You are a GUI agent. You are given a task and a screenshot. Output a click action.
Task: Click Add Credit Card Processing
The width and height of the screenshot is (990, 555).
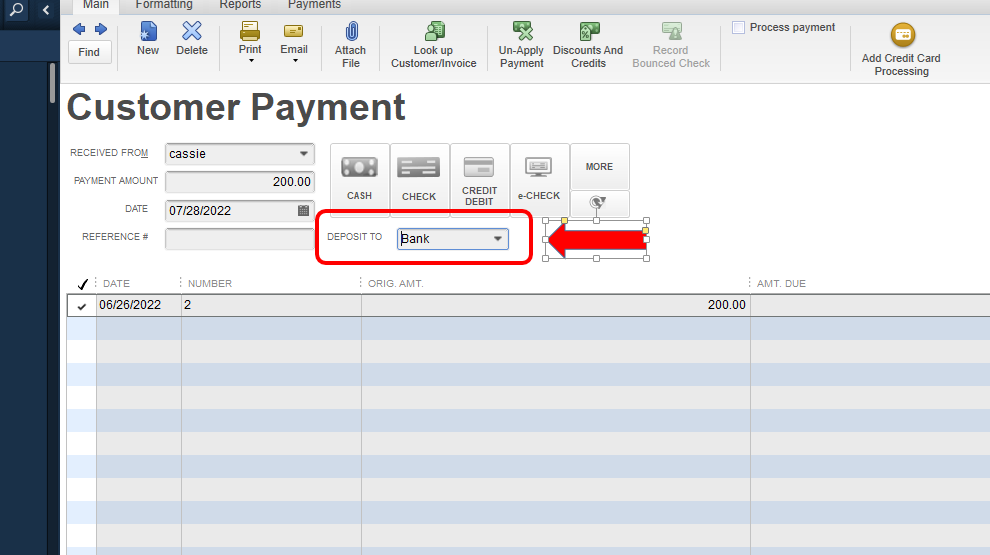point(901,50)
